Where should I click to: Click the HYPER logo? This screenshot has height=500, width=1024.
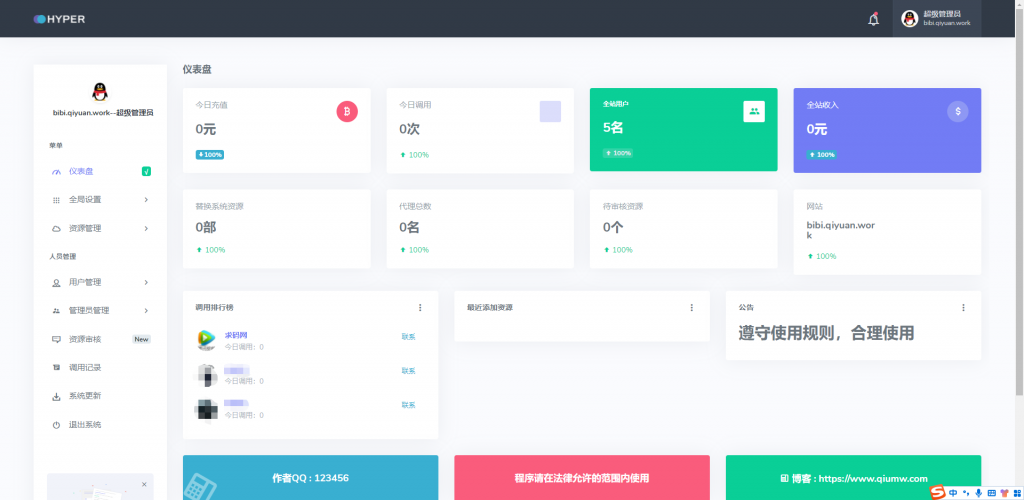(x=59, y=19)
